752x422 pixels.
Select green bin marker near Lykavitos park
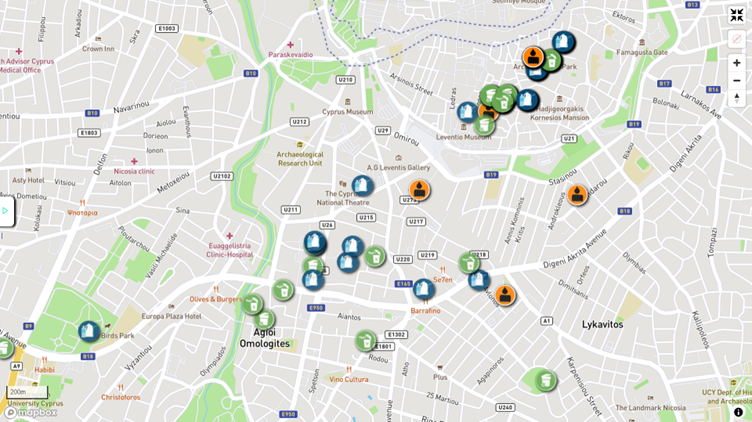coord(545,381)
